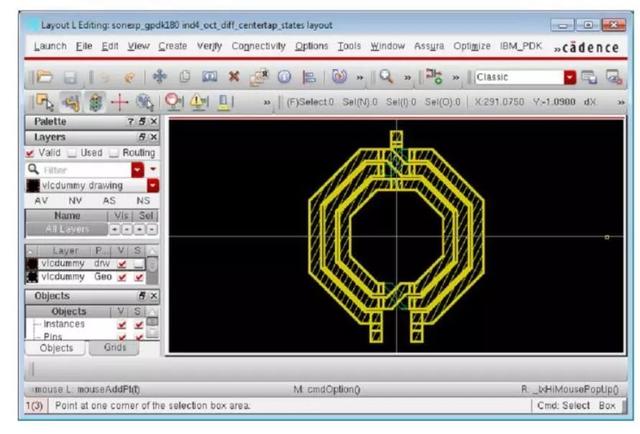Click the globe with cursor icon
Image resolution: width=640 pixels, height=434 pixels.
coord(144,102)
